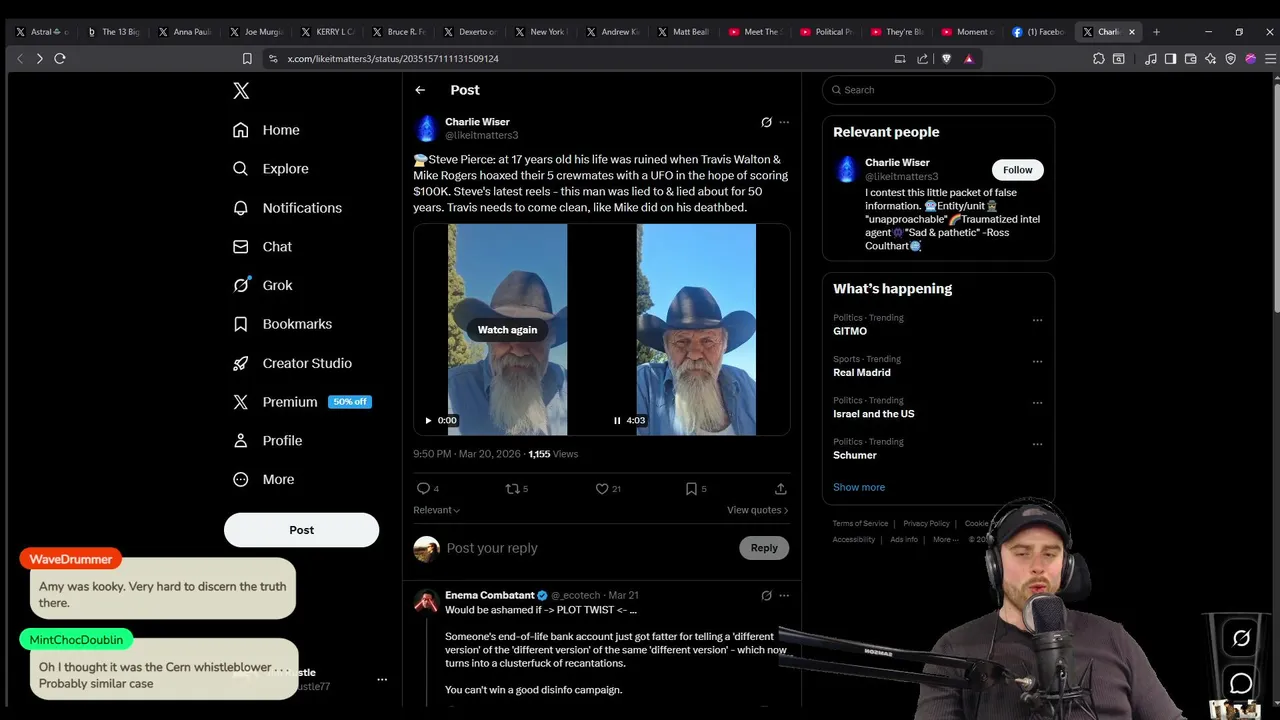
Task: Go to Home in the sidebar
Action: (266, 130)
